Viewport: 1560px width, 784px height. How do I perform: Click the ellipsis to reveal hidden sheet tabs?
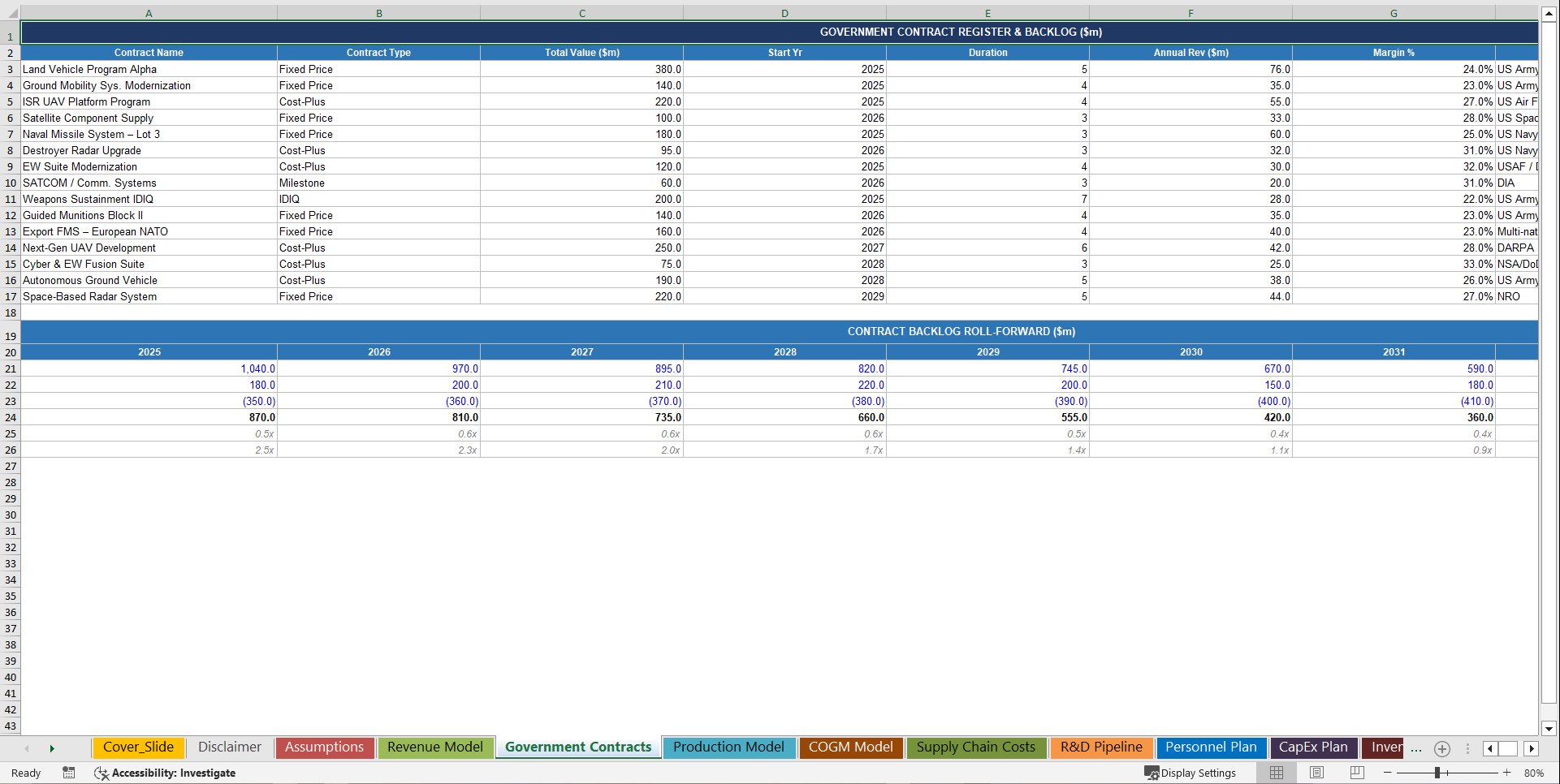1416,749
